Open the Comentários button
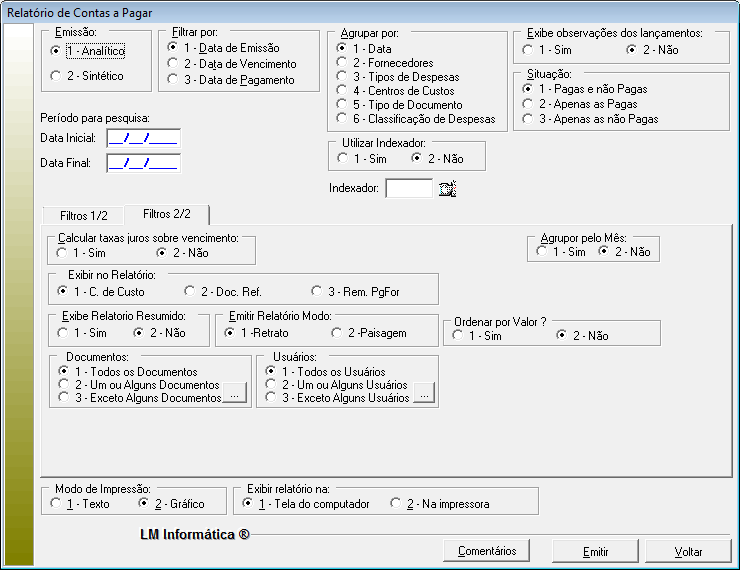Image resolution: width=740 pixels, height=570 pixels. (x=487, y=551)
